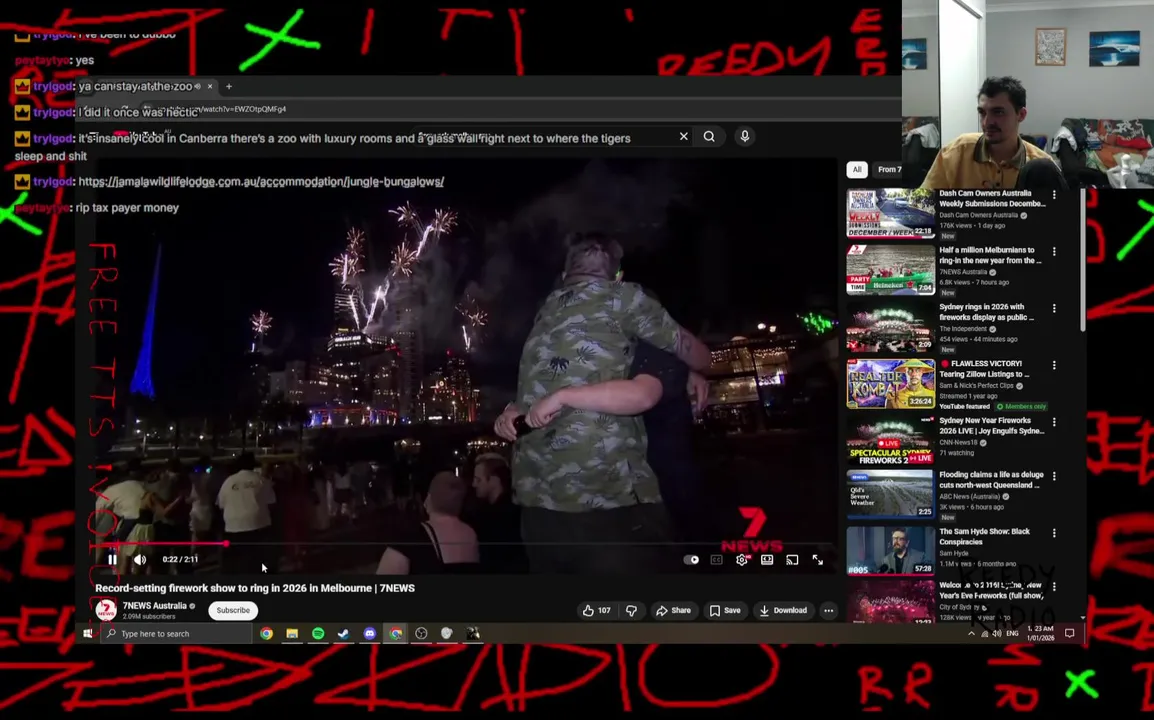Open Steam from taskbar
This screenshot has width=1154, height=720.
pyautogui.click(x=344, y=633)
